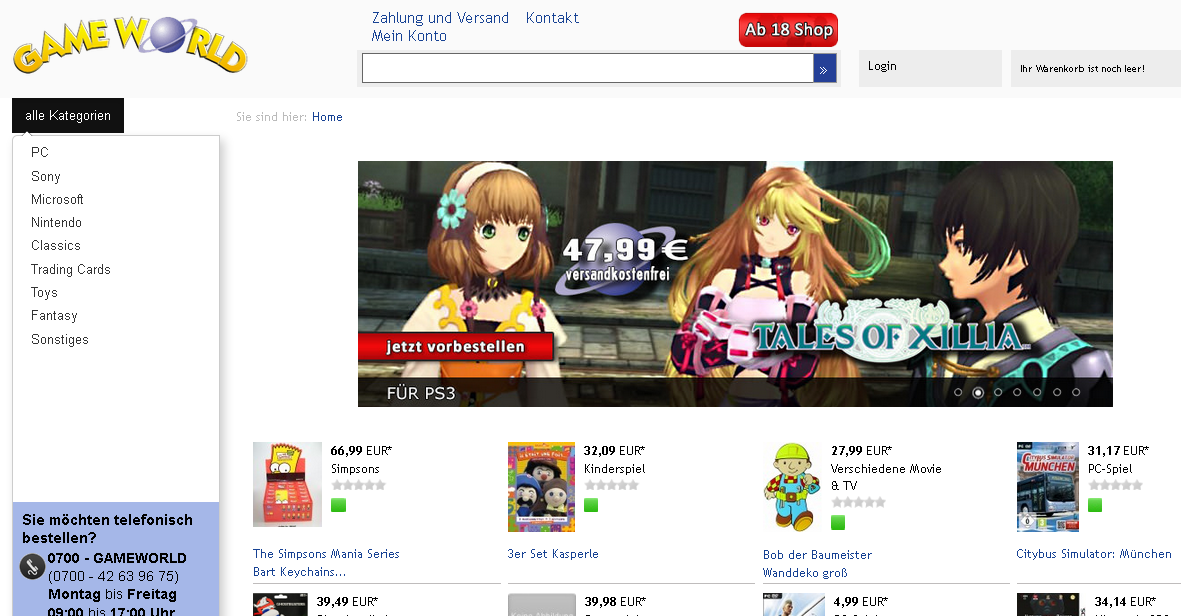Screen dimensions: 1181x616
Task: Select seventh banner slide dot
Action: point(1076,392)
